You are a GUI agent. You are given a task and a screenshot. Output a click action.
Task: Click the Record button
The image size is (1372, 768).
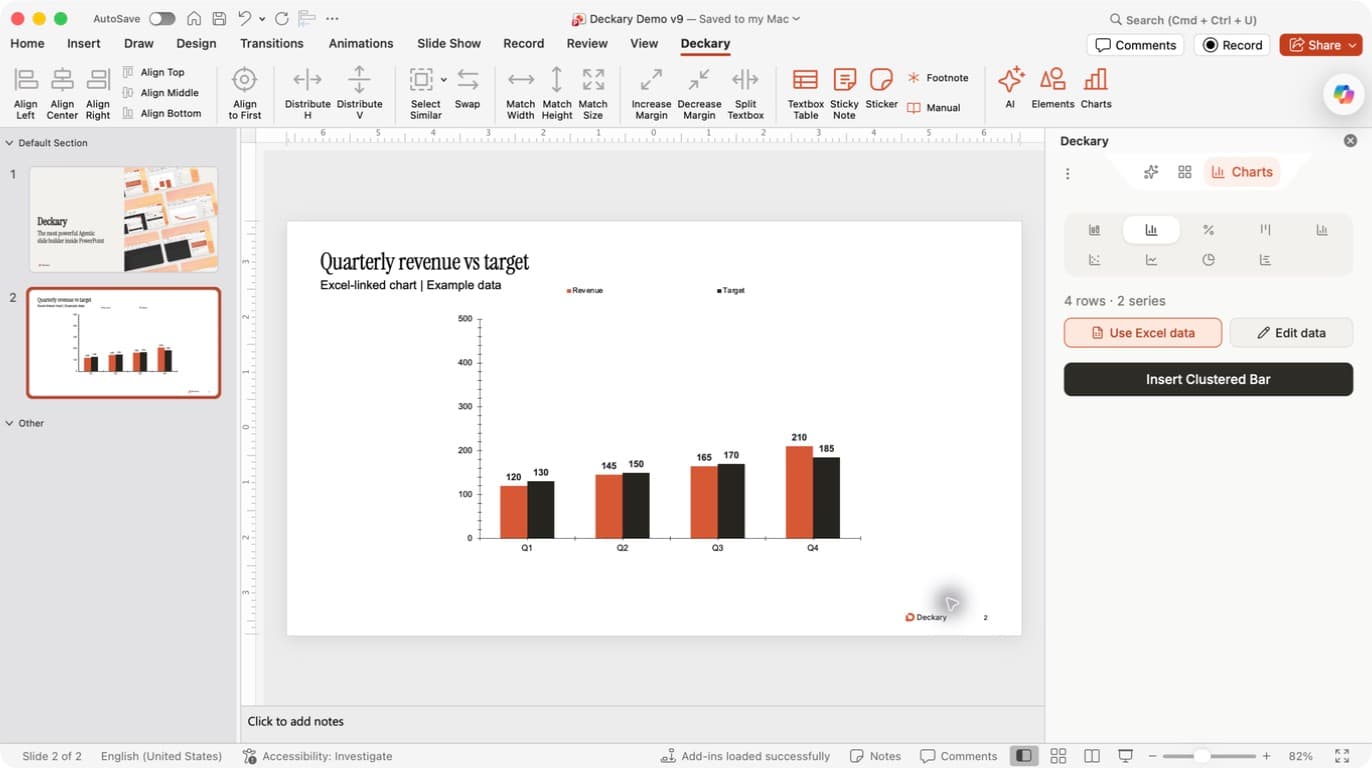1232,45
